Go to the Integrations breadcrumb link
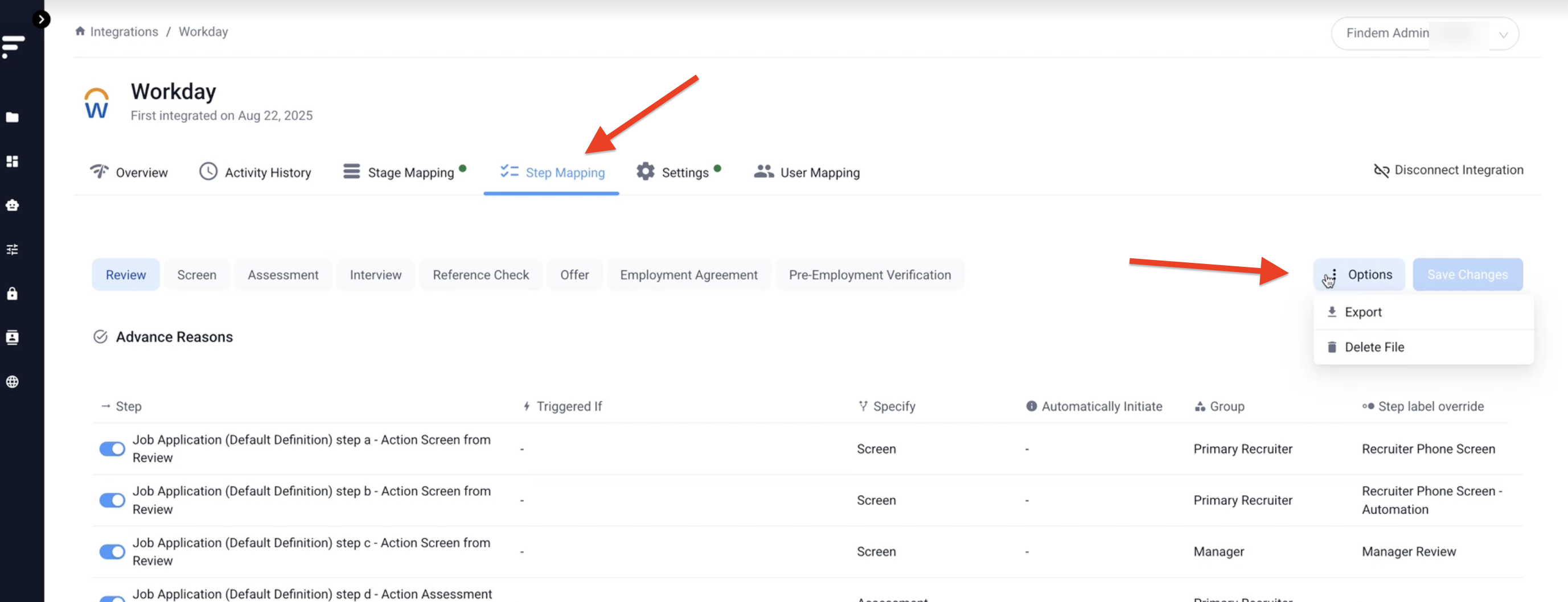The image size is (1568, 602). [x=124, y=32]
